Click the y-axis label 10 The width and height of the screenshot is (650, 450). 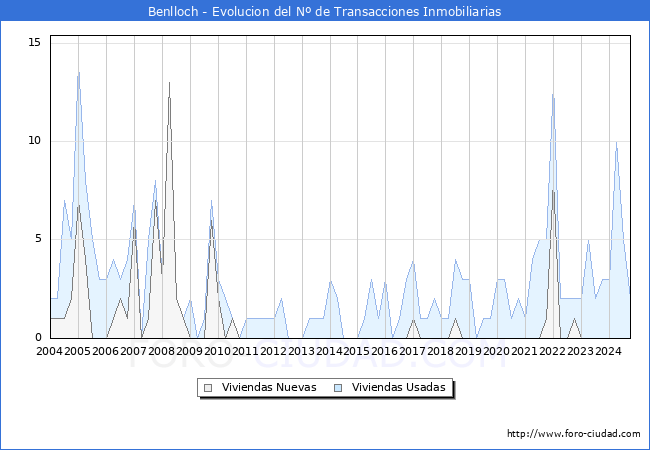pos(34,140)
